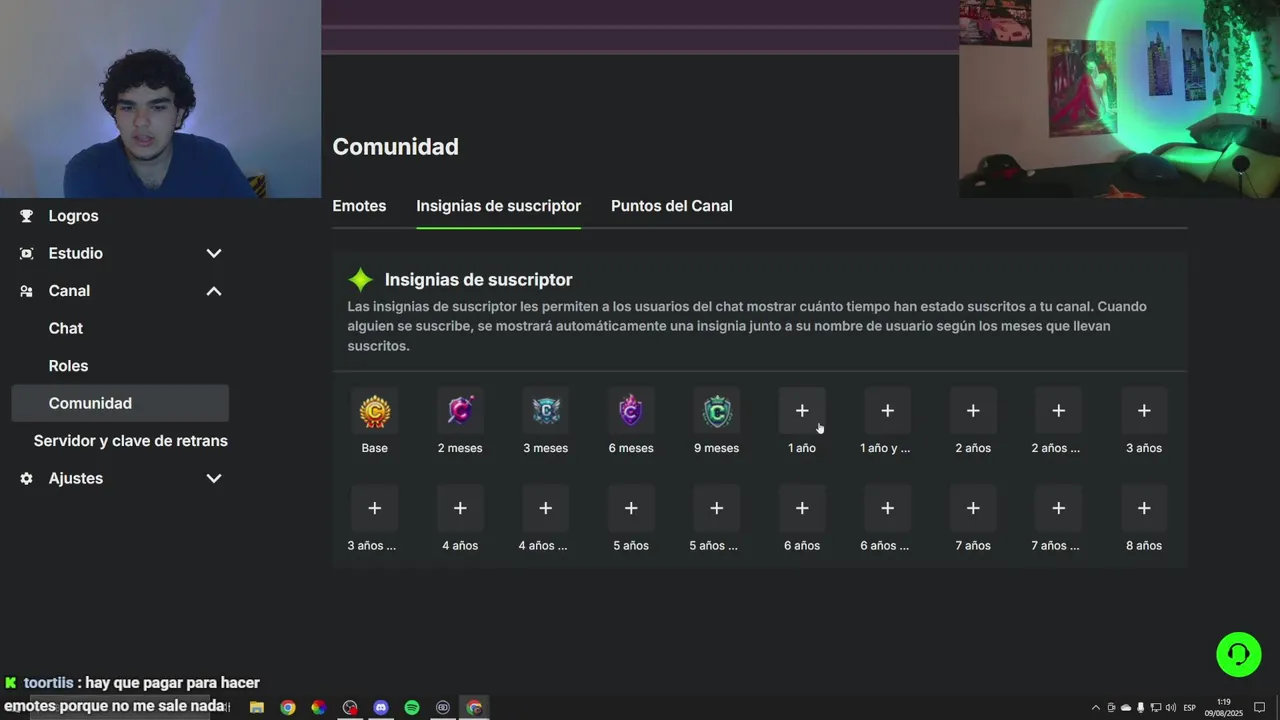Click the 'Comunidad' page heading
The image size is (1280, 720).
pos(395,147)
